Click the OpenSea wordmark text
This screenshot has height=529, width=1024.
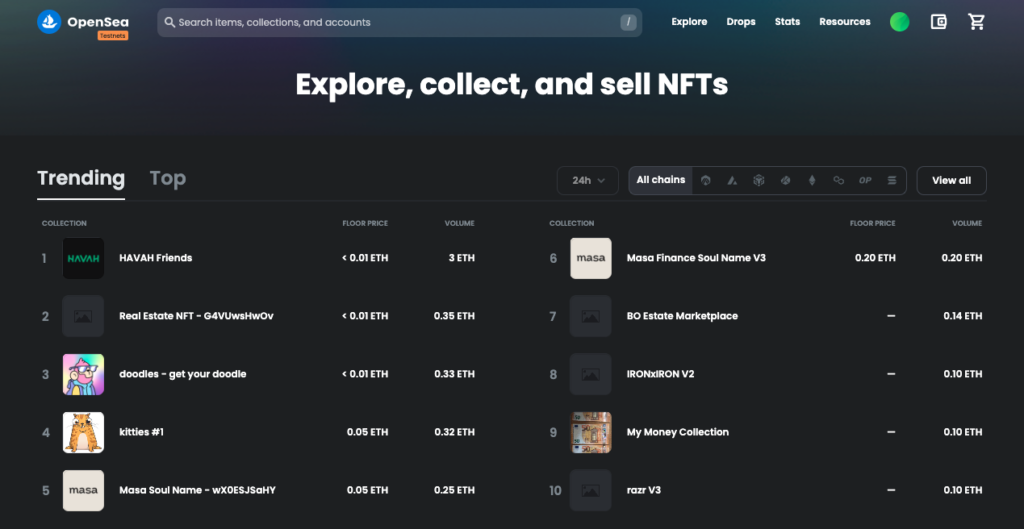(x=98, y=22)
